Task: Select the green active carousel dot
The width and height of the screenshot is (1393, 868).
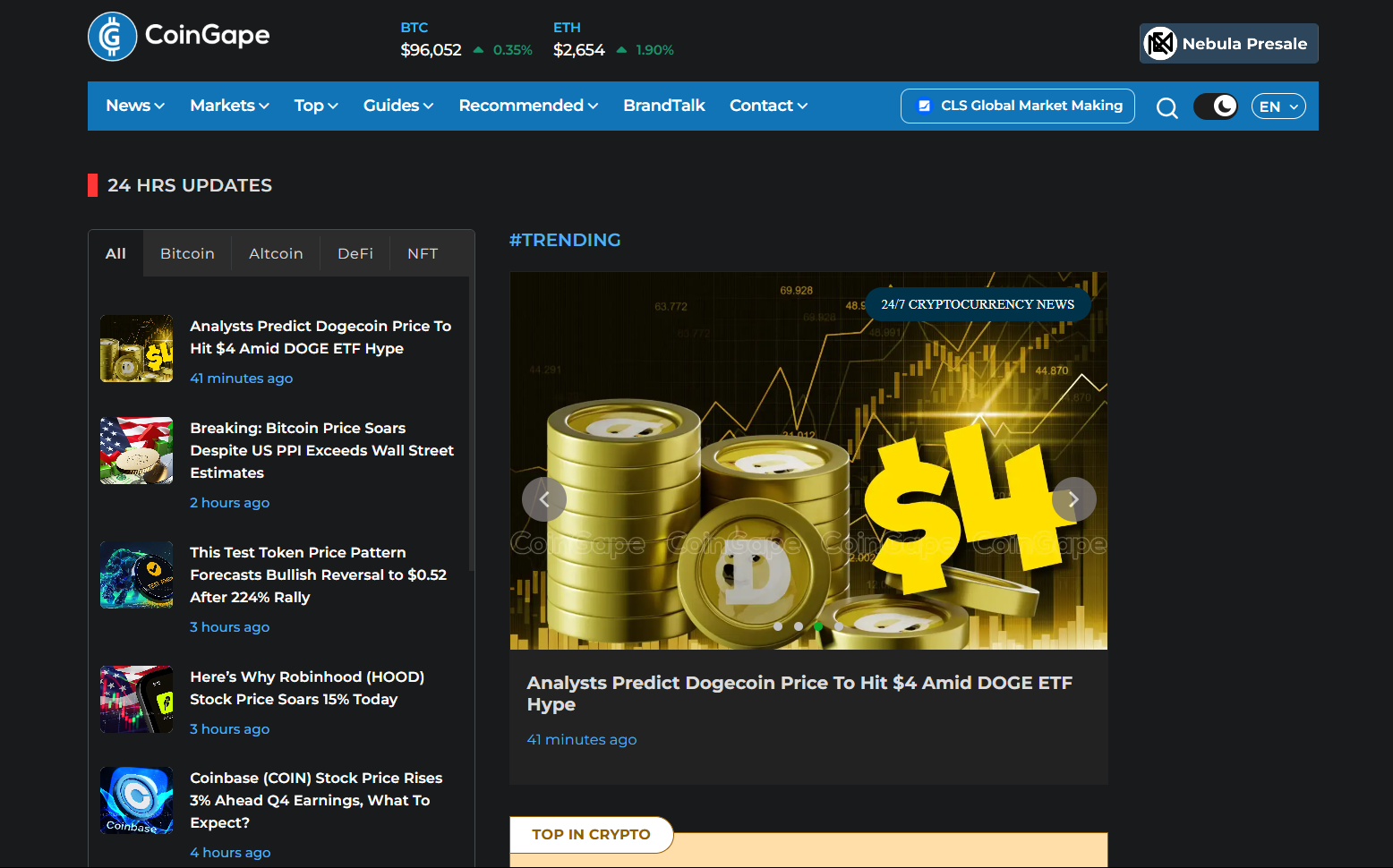Action: point(818,626)
